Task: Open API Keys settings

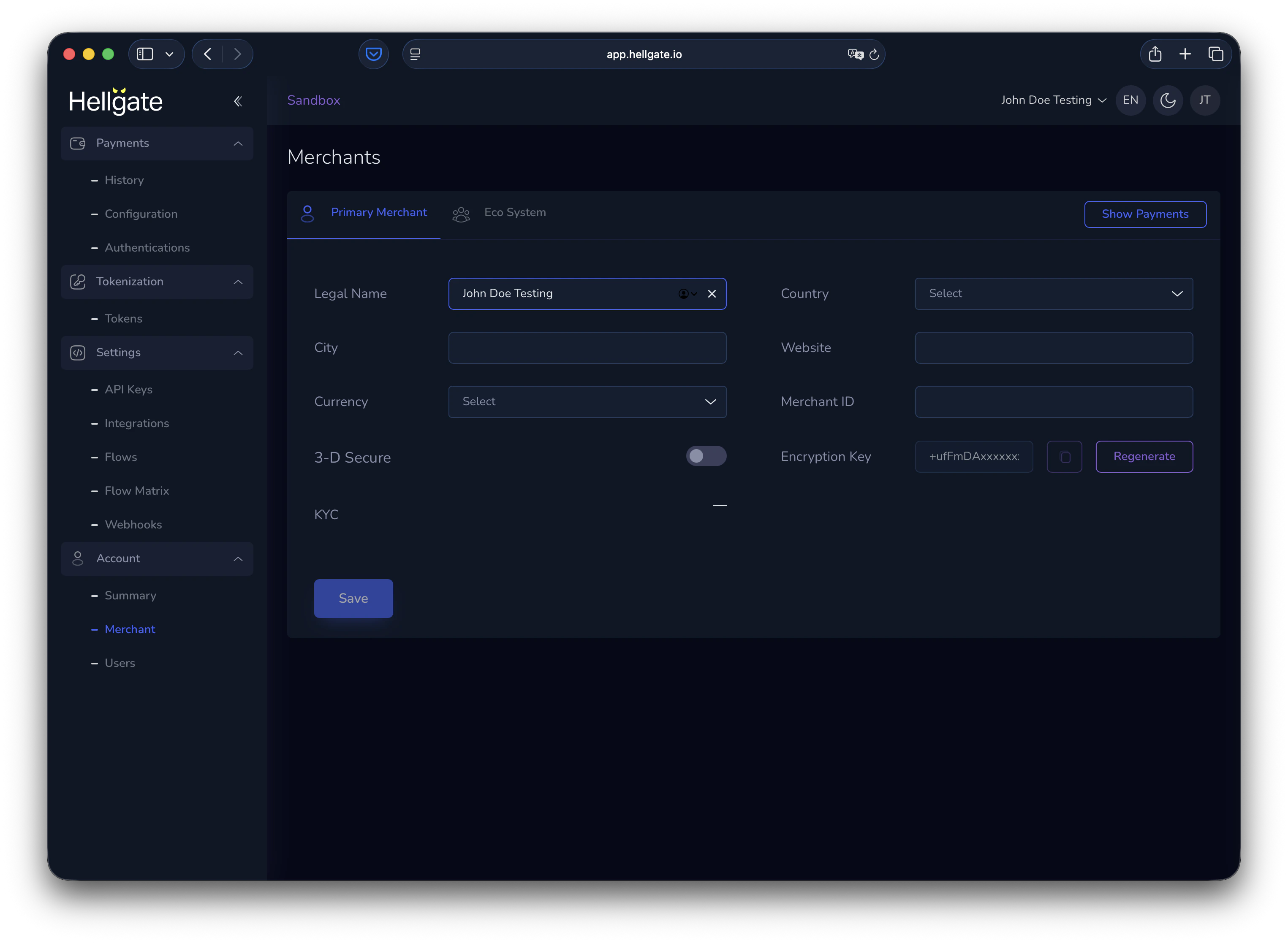Action: tap(128, 389)
